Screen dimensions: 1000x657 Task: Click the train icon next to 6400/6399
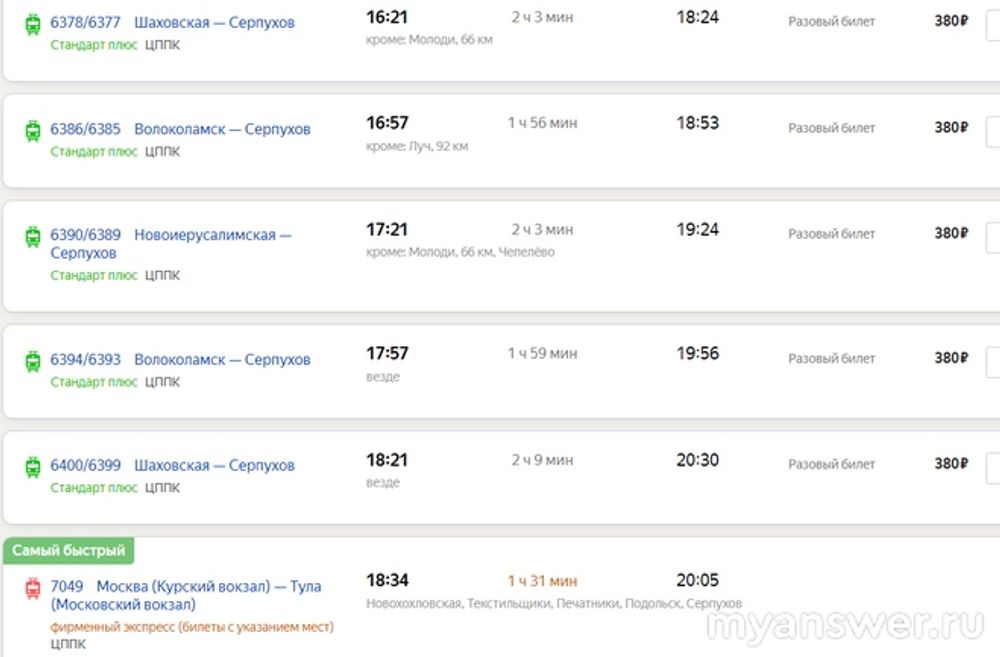point(32,467)
